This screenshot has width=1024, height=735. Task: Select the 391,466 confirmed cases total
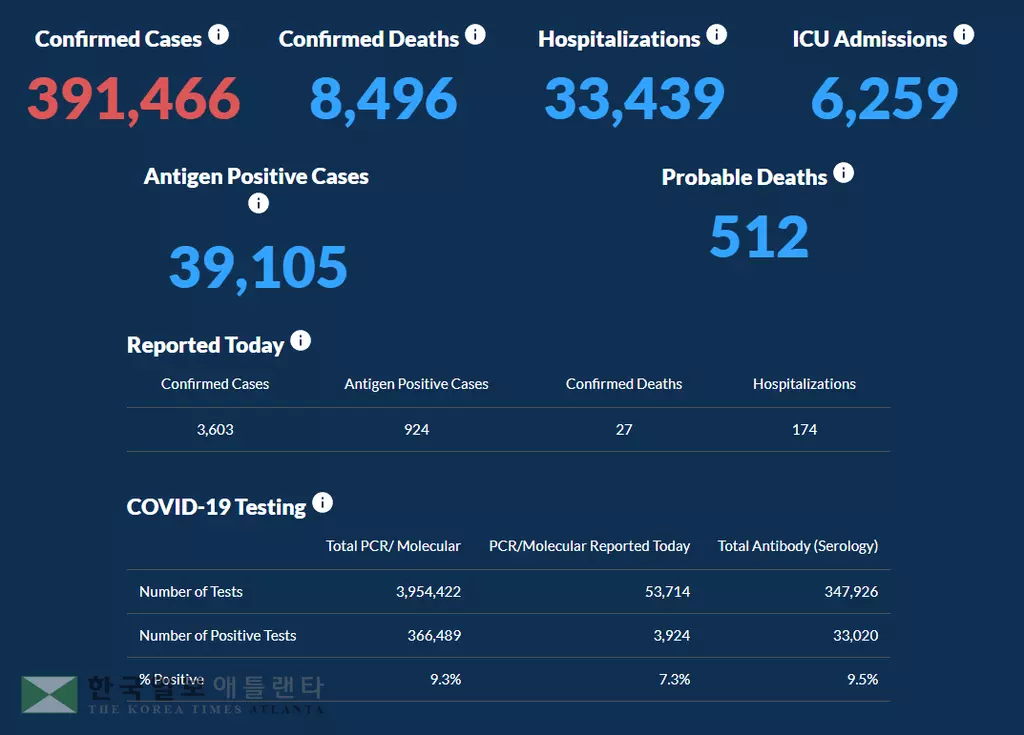(133, 98)
